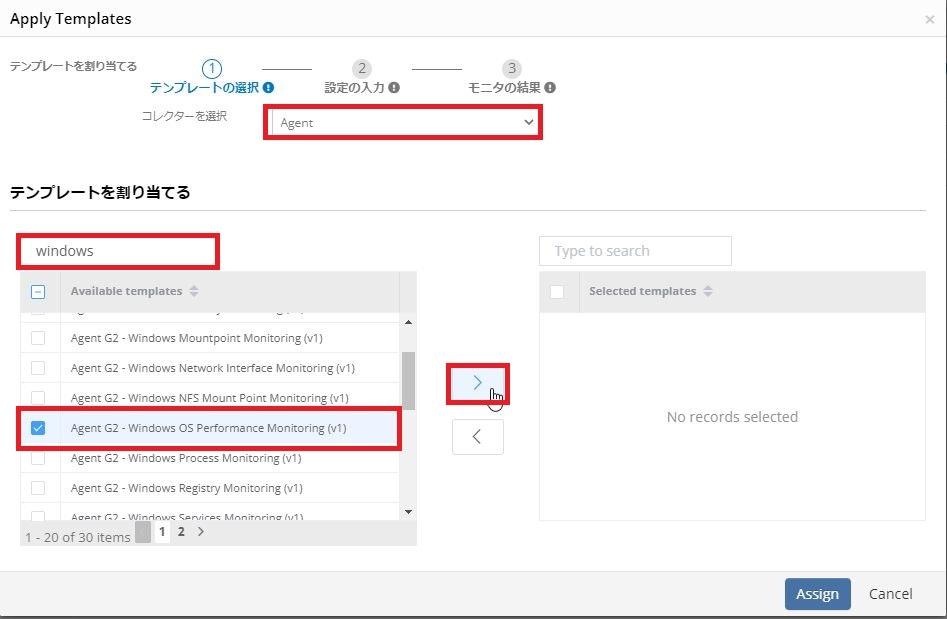
Task: Click the selected templates Type to search field
Action: 635,251
